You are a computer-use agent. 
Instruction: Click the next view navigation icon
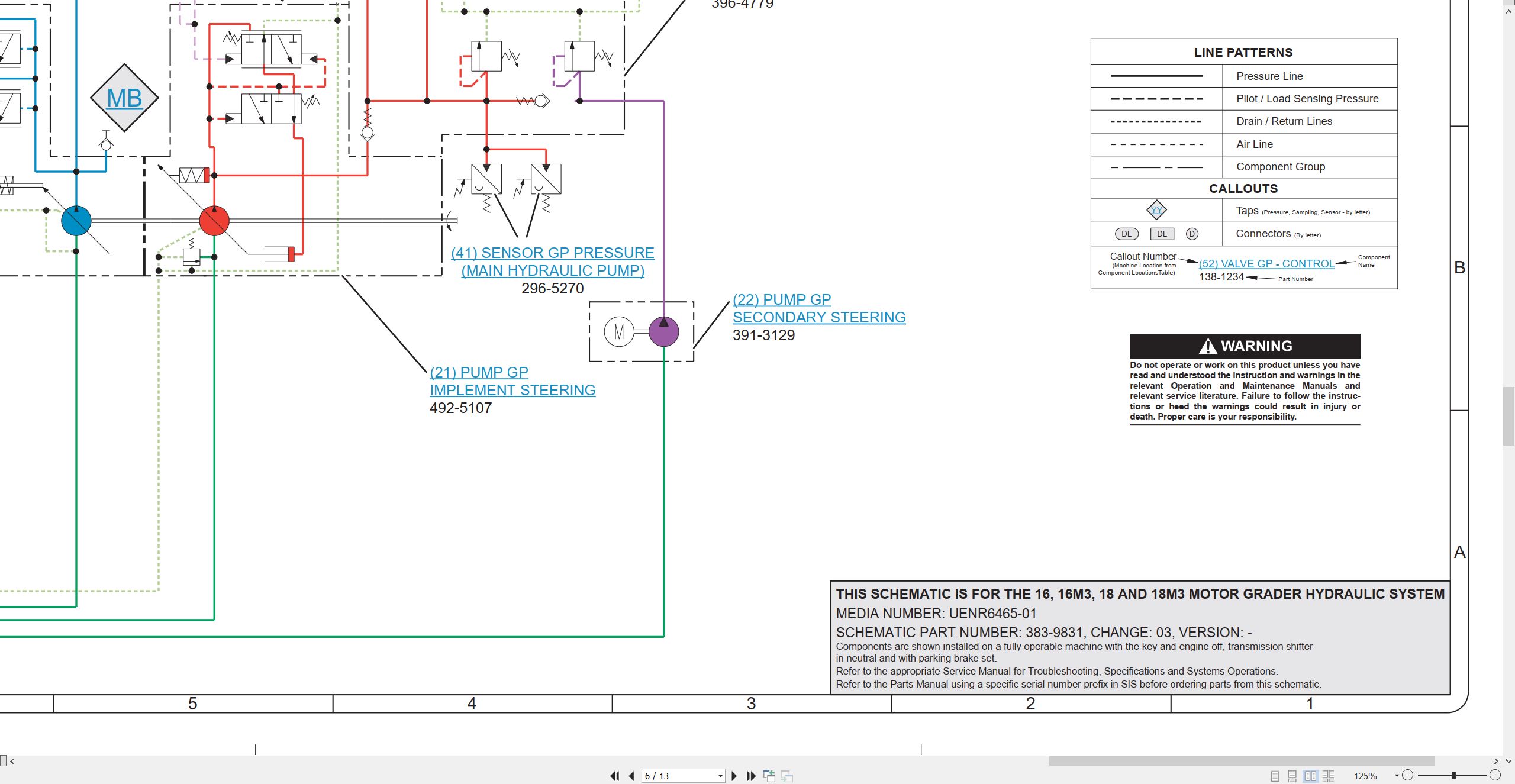787,776
